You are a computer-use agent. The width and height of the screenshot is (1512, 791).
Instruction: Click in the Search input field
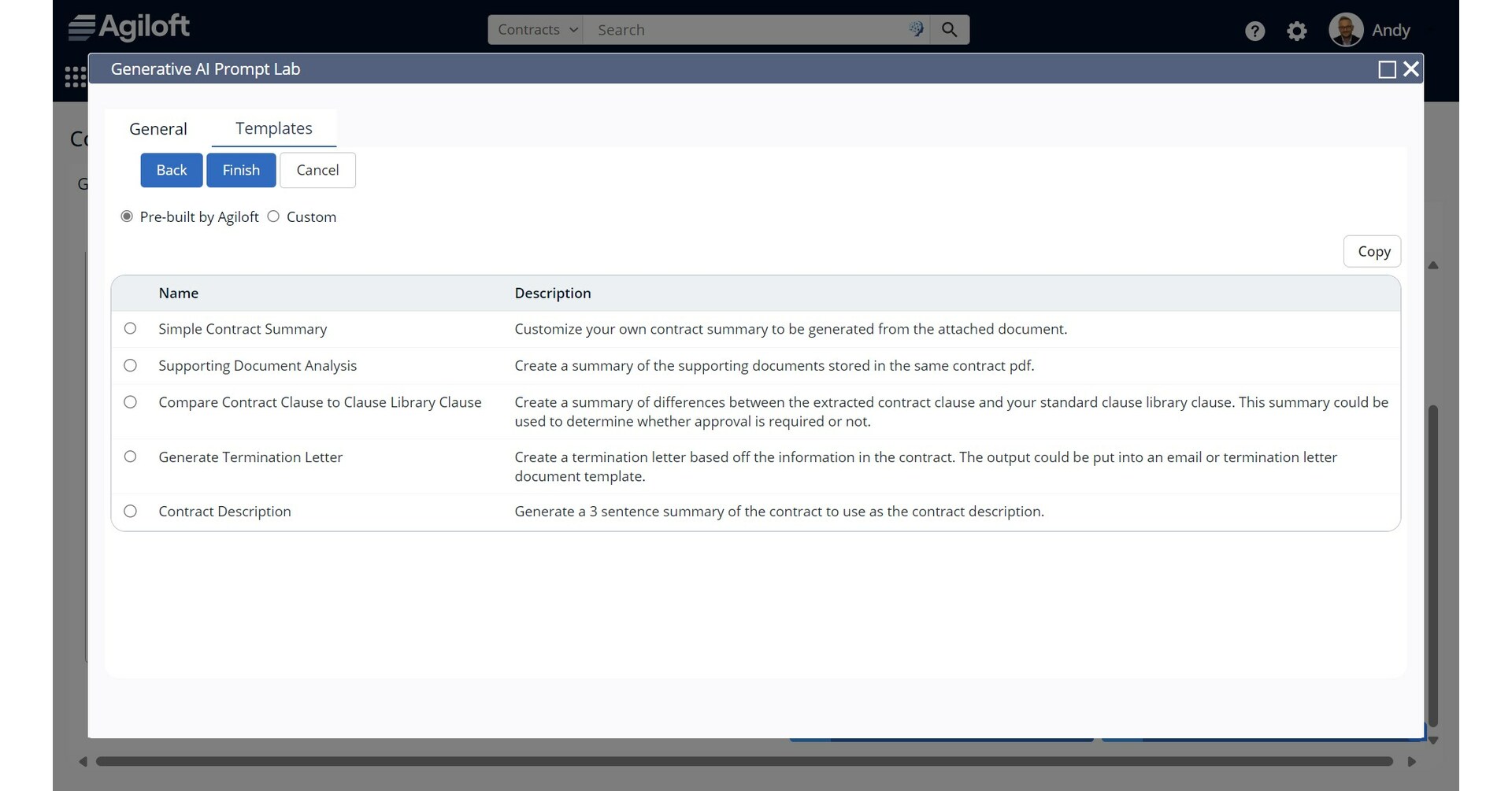point(748,30)
